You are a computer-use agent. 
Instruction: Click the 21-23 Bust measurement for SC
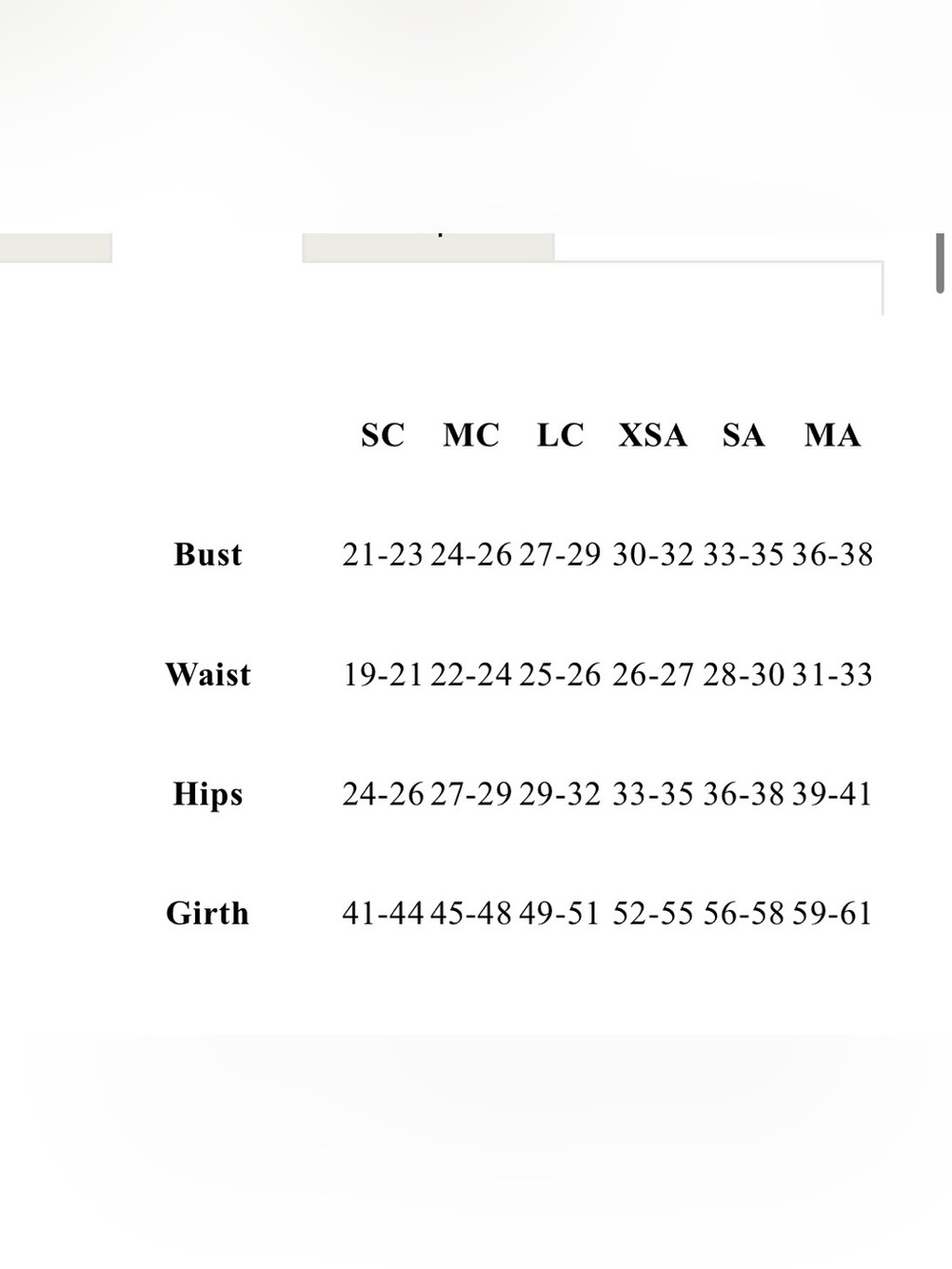point(383,554)
